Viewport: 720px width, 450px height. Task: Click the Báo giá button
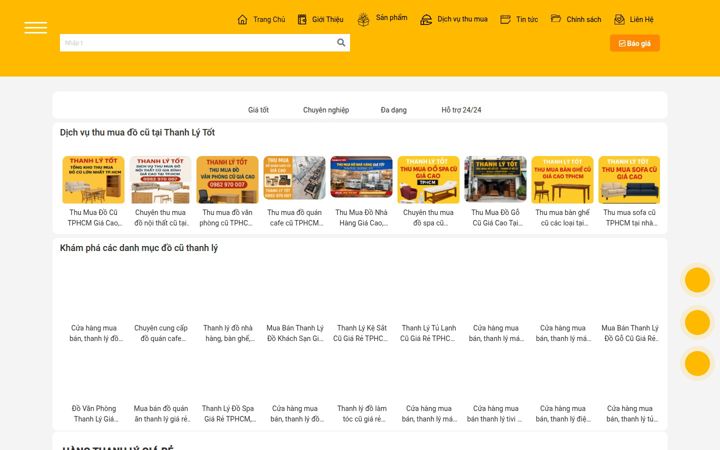point(635,43)
